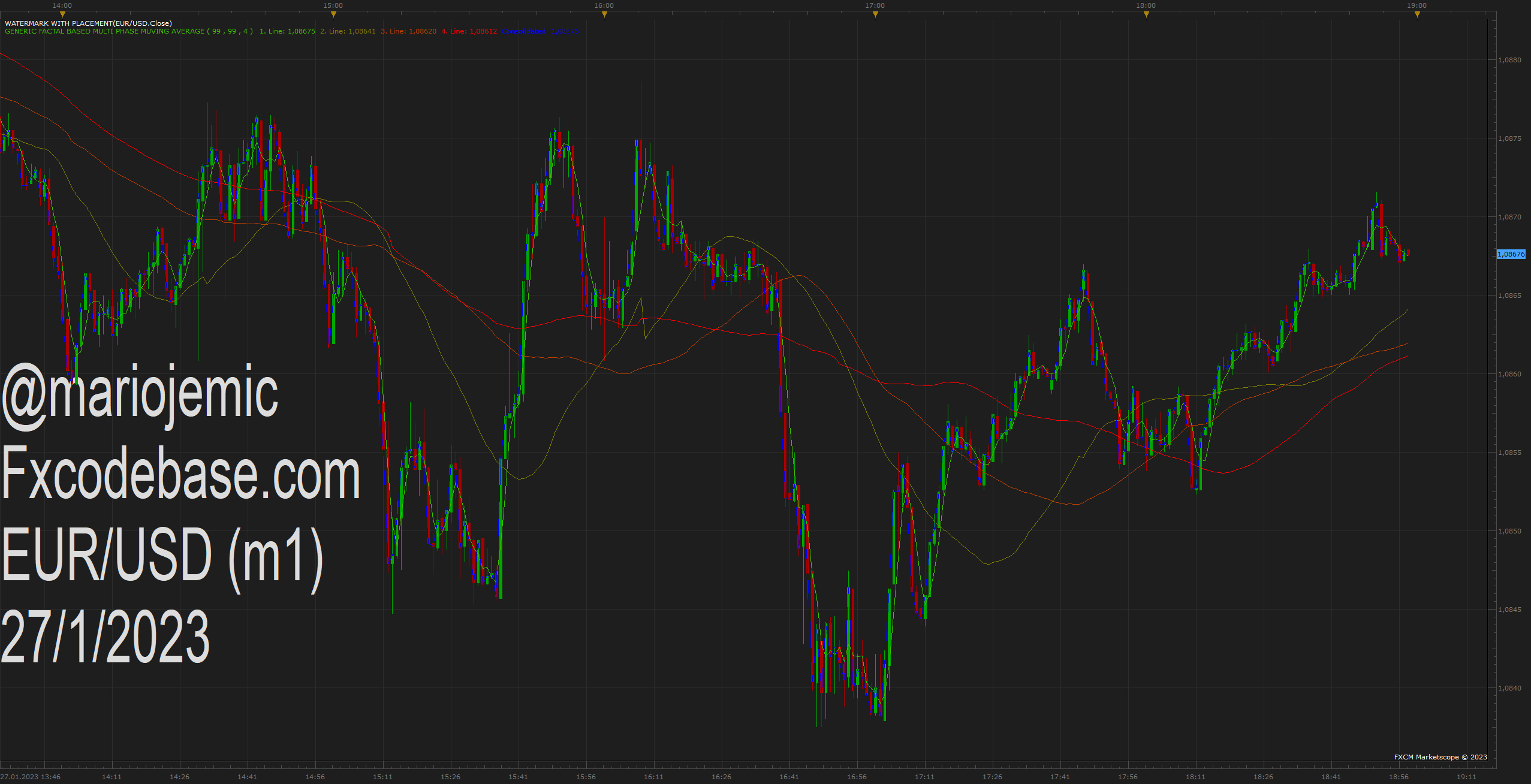The image size is (1531, 784).
Task: Click the 17:26 time axis label
Action: pyautogui.click(x=992, y=777)
